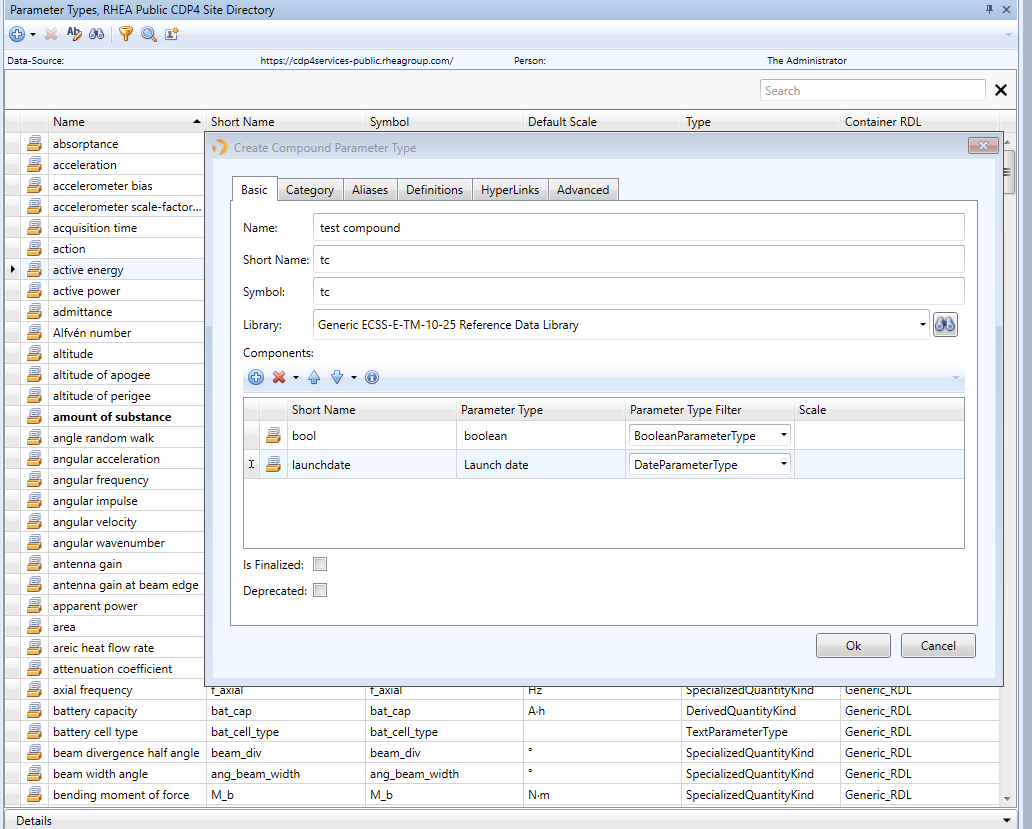The image size is (1032, 829).
Task: Enable the Is Finalized checkbox
Action: [x=320, y=563]
